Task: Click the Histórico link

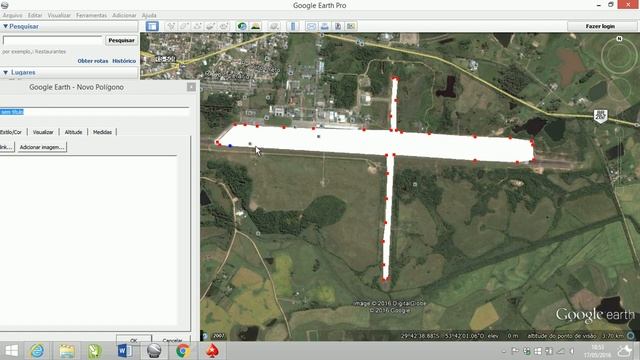Action: click(x=124, y=61)
